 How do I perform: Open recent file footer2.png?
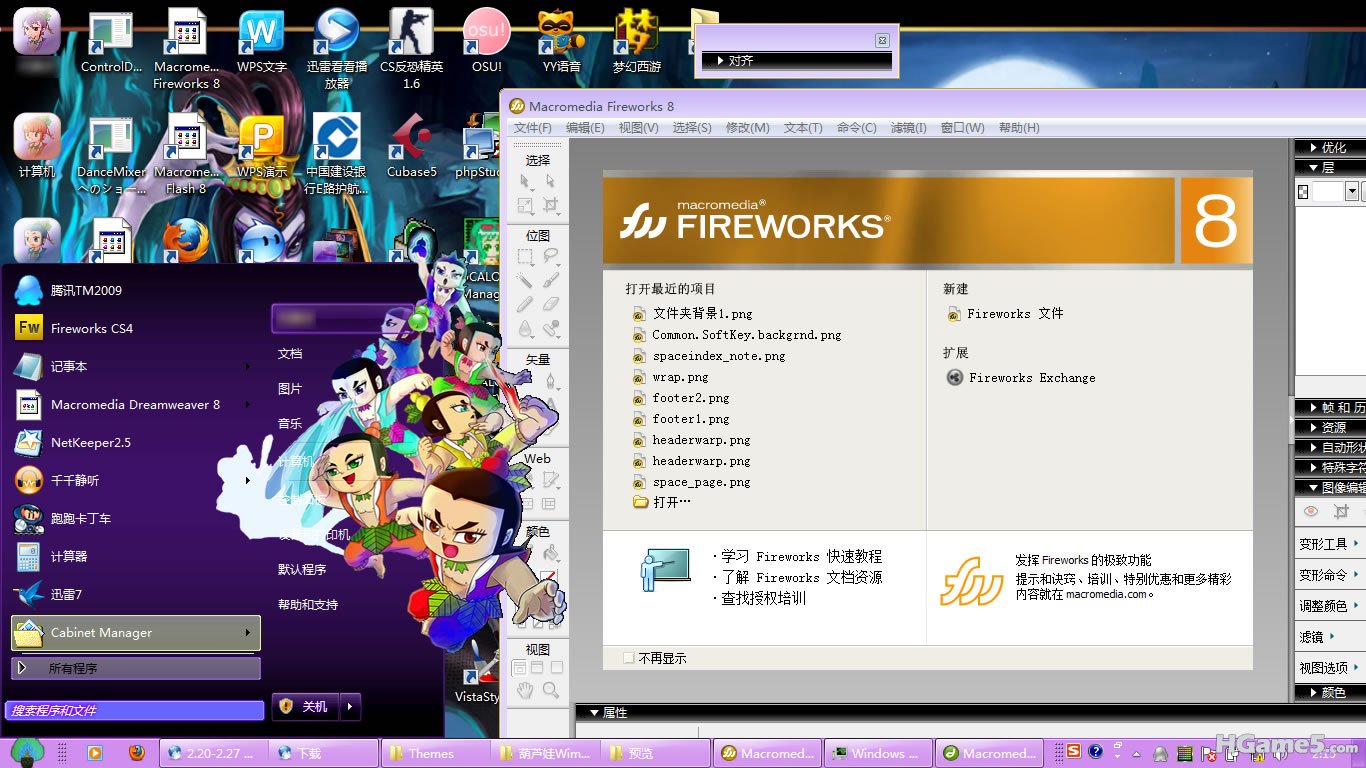pos(682,398)
